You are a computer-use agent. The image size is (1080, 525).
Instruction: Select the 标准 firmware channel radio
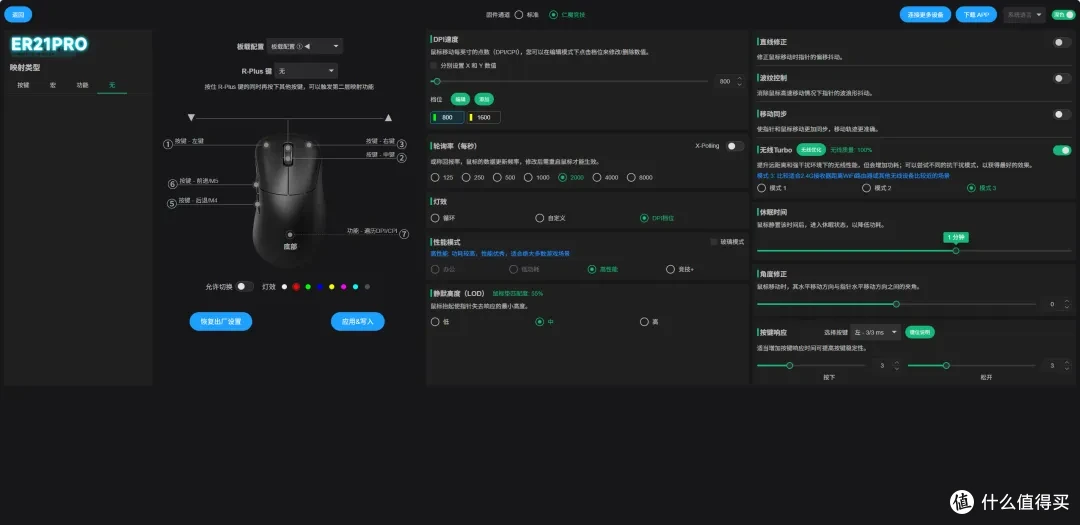(x=519, y=14)
